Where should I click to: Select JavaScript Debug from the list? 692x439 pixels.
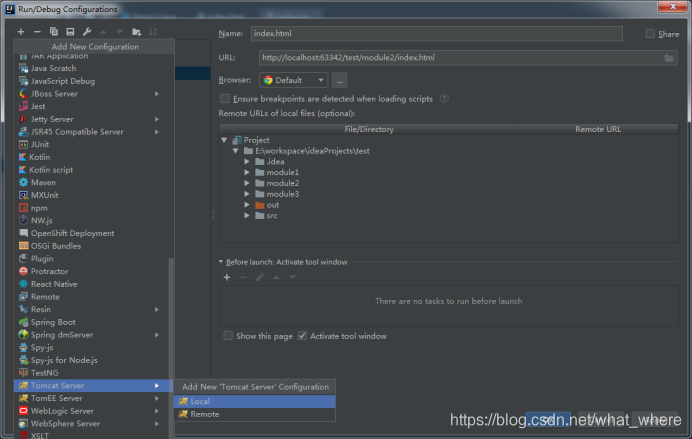(94, 81)
